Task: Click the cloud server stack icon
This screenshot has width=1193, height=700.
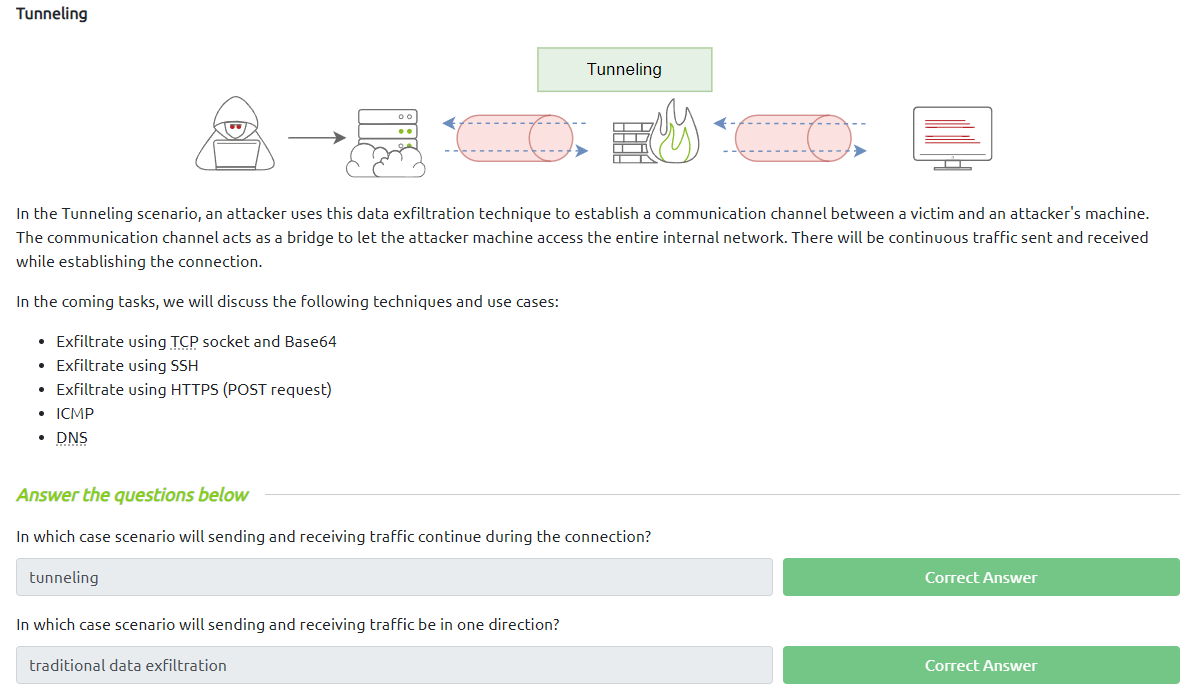Action: click(386, 142)
